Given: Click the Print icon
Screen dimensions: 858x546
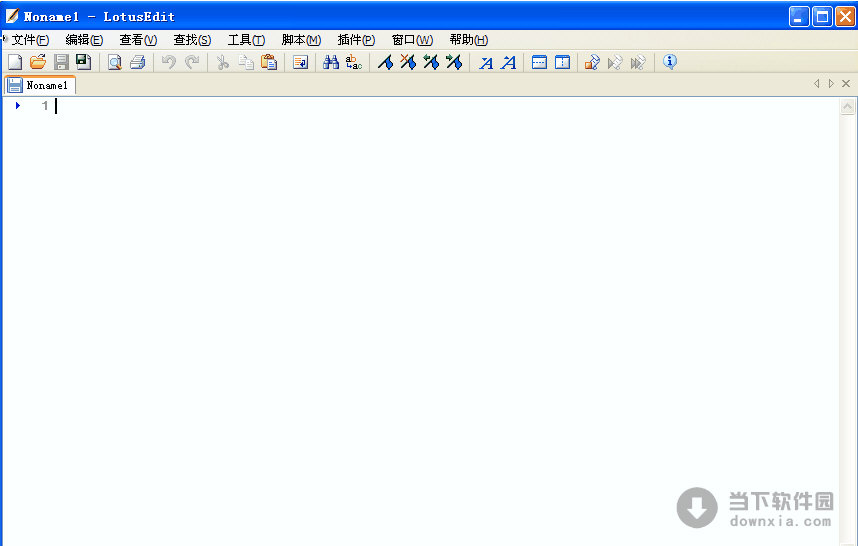Looking at the screenshot, I should [x=137, y=62].
